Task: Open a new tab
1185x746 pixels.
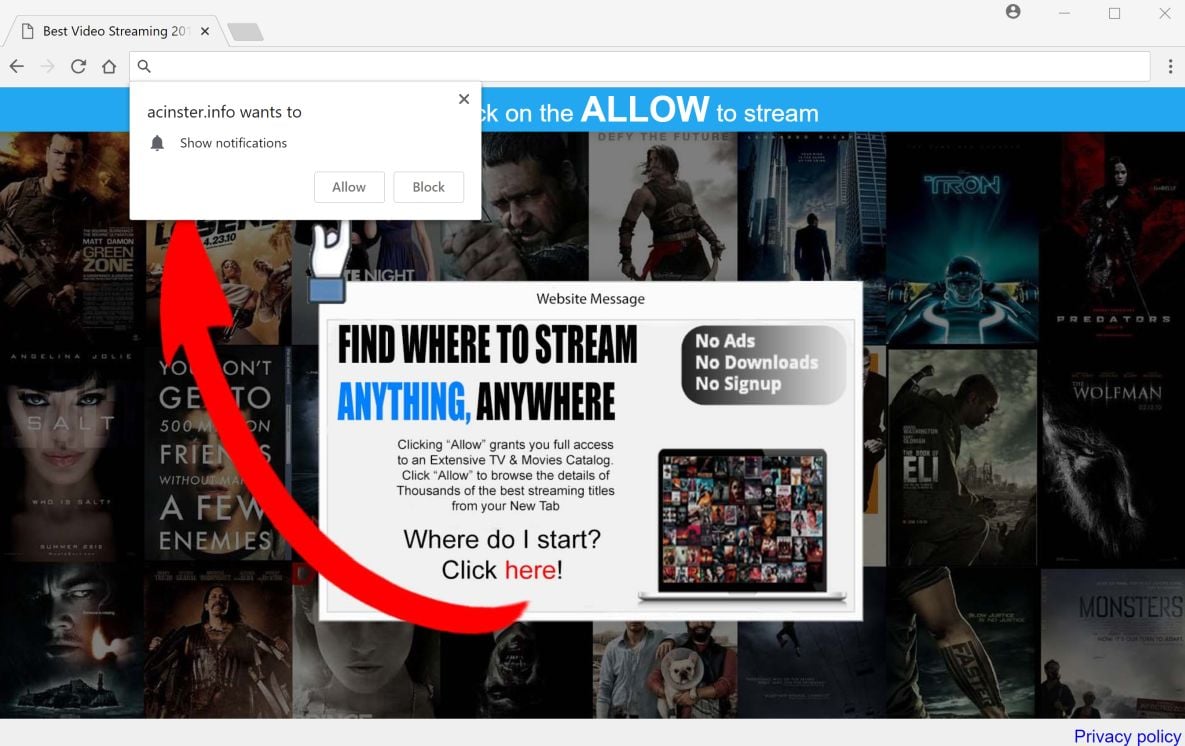Action: (x=246, y=32)
